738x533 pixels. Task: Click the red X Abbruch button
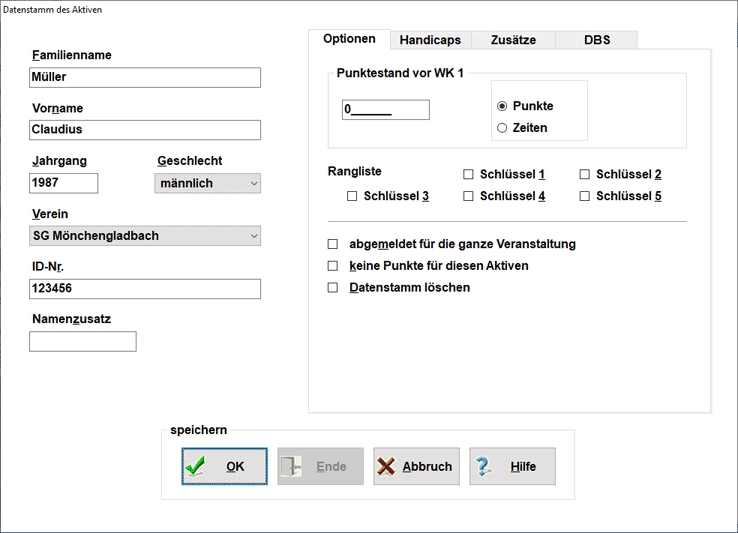tap(416, 466)
